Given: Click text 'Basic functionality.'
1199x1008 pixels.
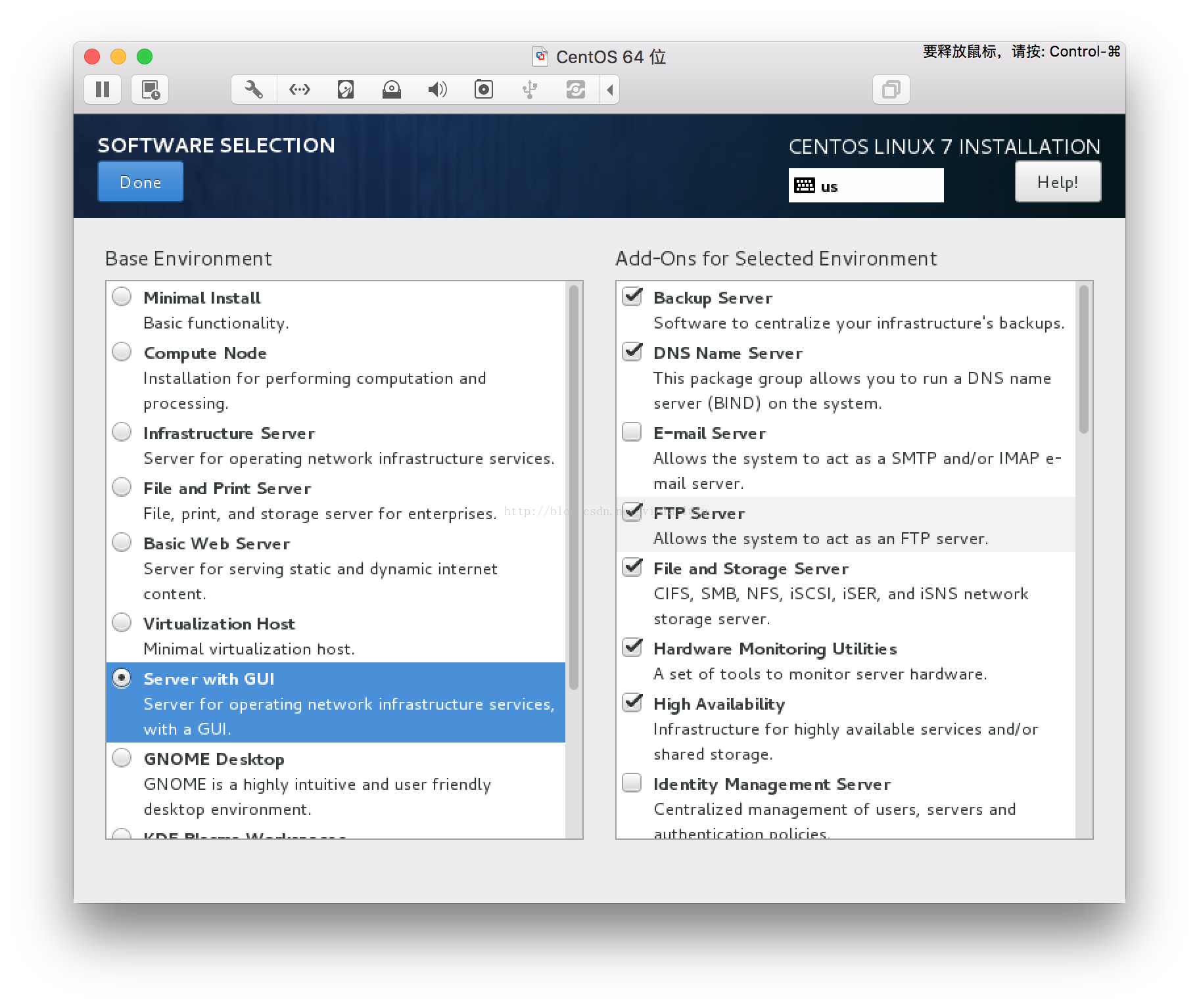Looking at the screenshot, I should pos(216,323).
